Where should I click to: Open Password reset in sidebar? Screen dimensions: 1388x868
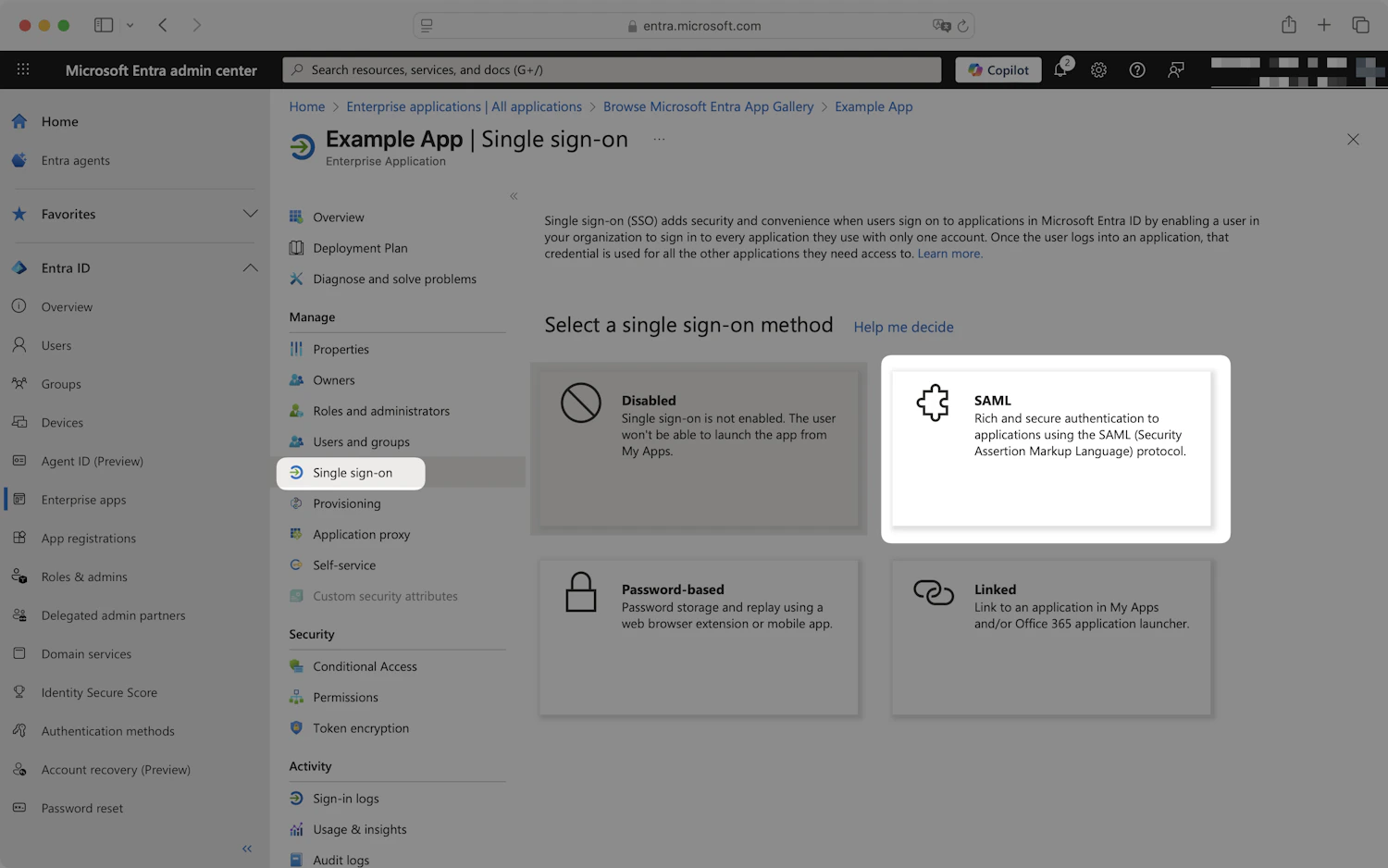[81, 808]
